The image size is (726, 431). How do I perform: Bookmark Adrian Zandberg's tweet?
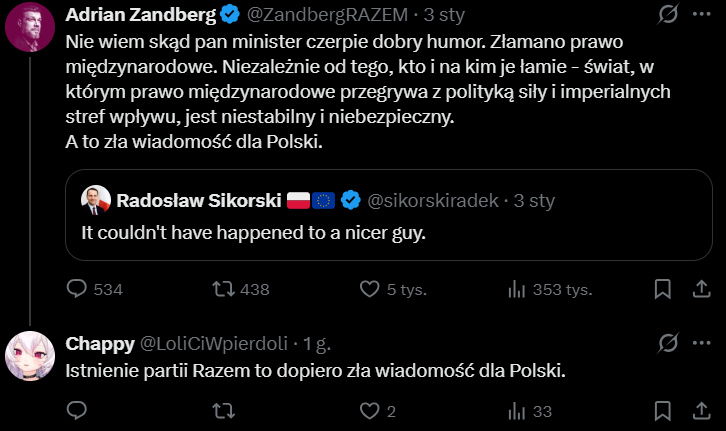point(662,289)
